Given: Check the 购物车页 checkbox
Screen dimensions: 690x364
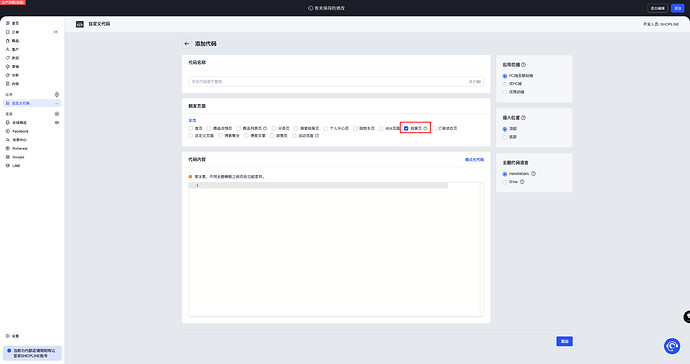Looking at the screenshot, I should (x=355, y=129).
